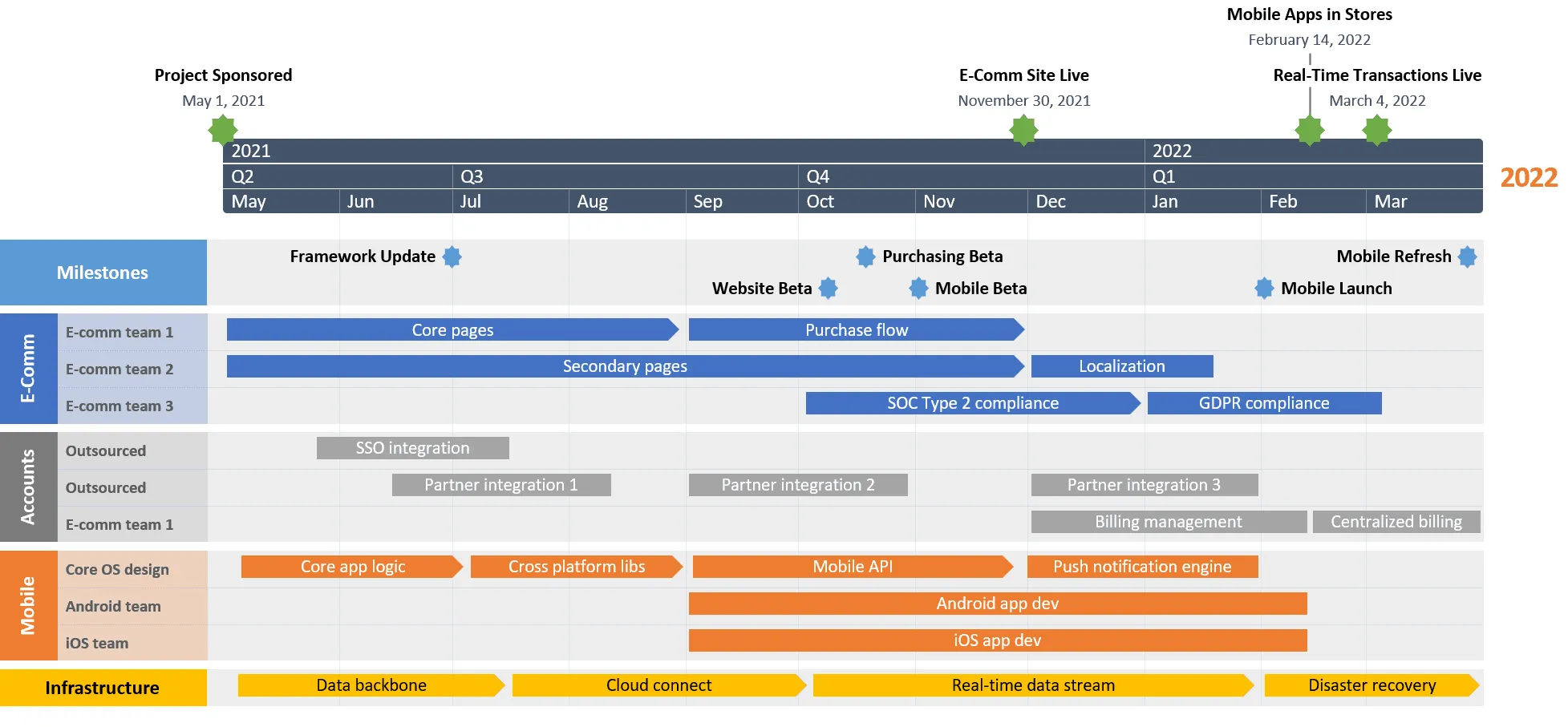
Task: Click the Milestones swimlane header
Action: (103, 273)
